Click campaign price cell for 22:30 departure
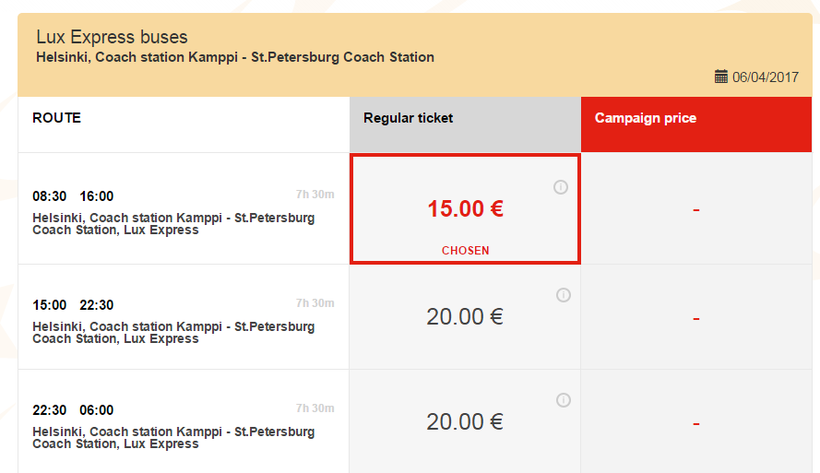 tap(696, 423)
